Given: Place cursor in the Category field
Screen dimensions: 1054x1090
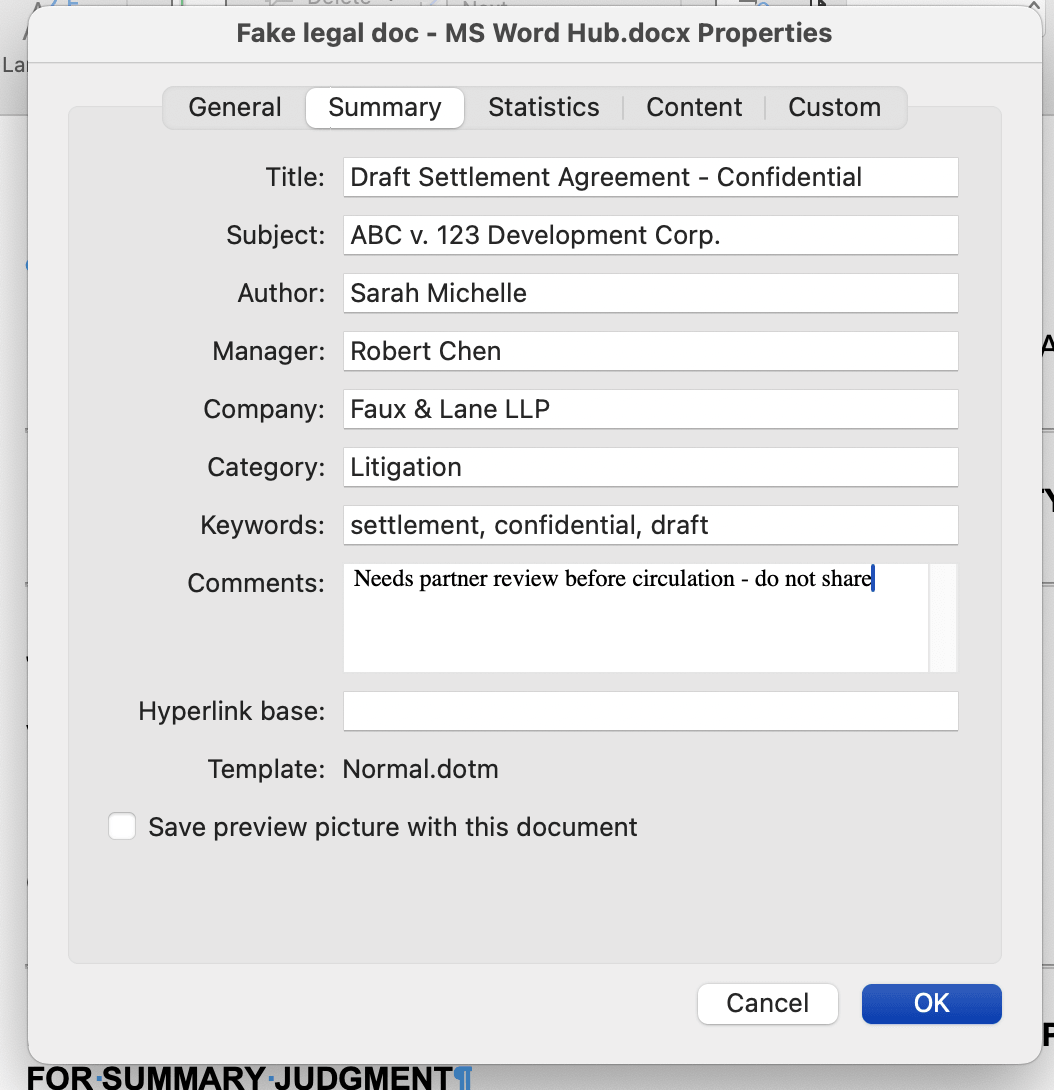Looking at the screenshot, I should [650, 468].
